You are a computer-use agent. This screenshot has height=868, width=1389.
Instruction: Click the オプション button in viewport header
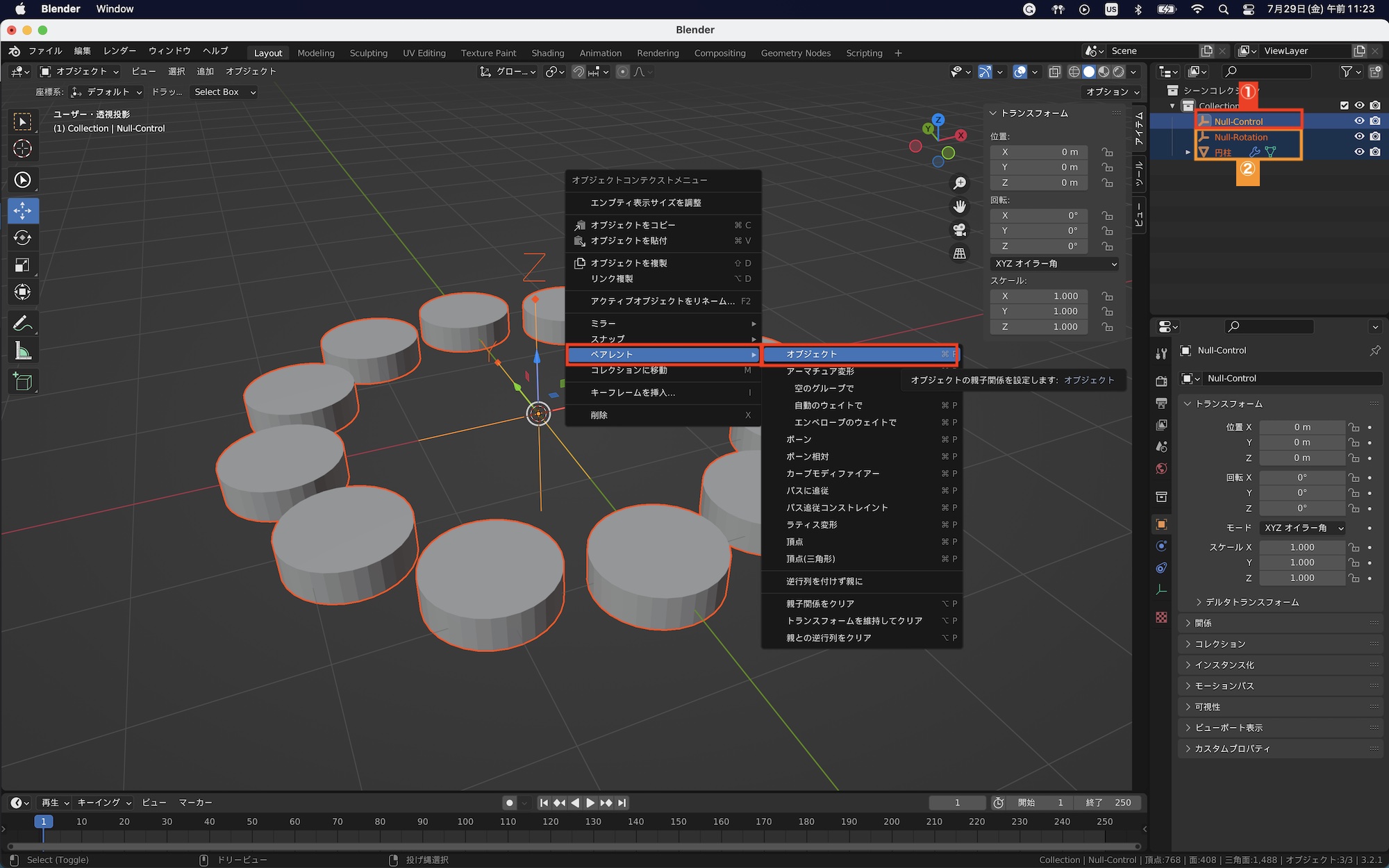[1112, 92]
